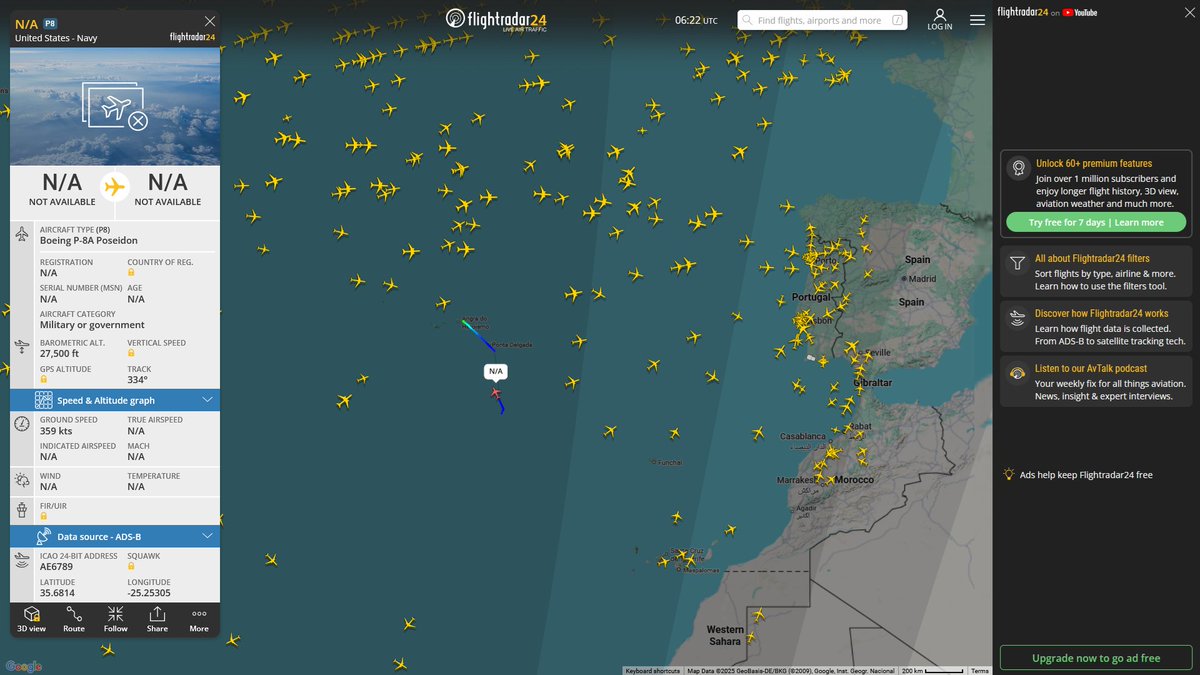
Task: Click the Speed & Altitude graph icon
Action: [44, 400]
